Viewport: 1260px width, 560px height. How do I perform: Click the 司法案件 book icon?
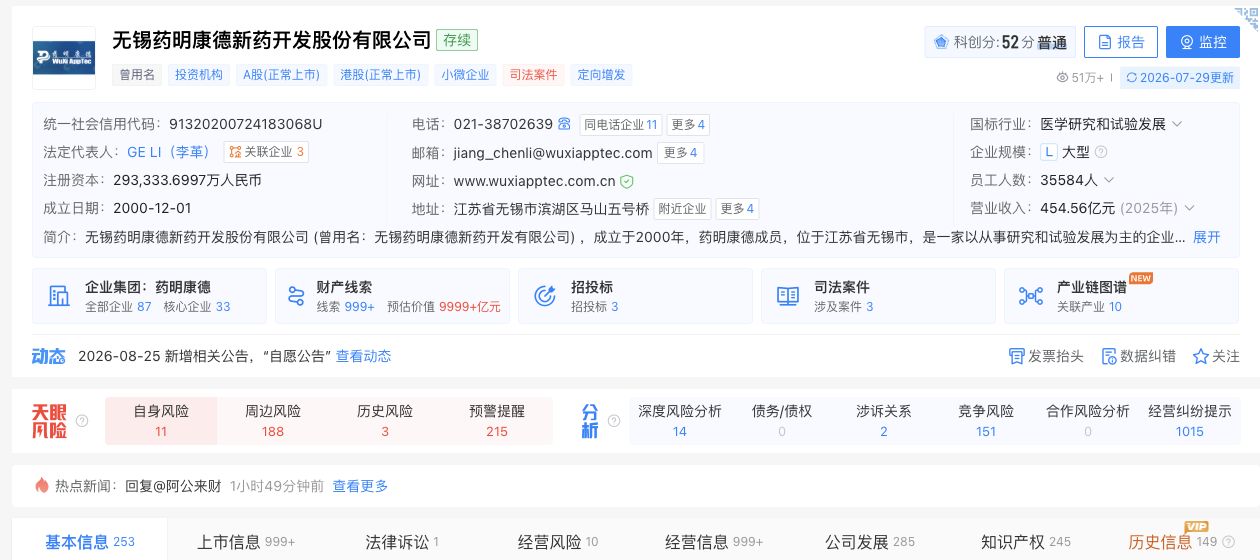pos(788,296)
